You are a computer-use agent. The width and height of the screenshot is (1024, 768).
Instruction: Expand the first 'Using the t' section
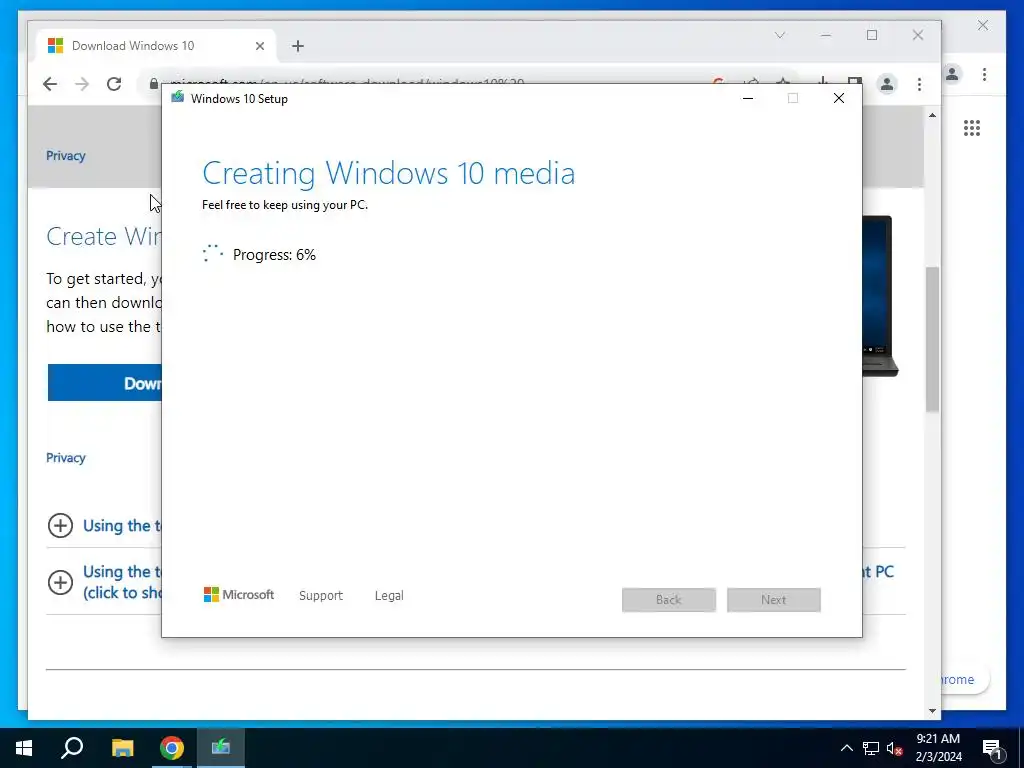(x=60, y=525)
